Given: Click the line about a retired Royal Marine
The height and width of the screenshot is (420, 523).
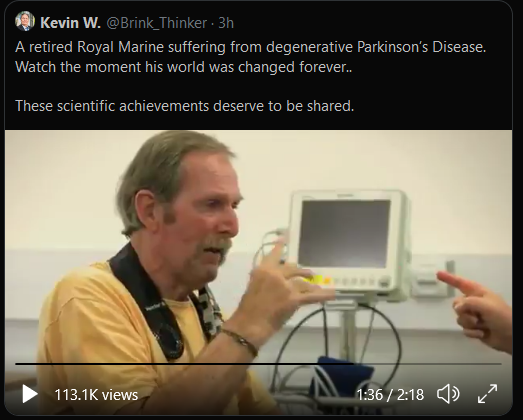Looking at the screenshot, I should [x=250, y=47].
